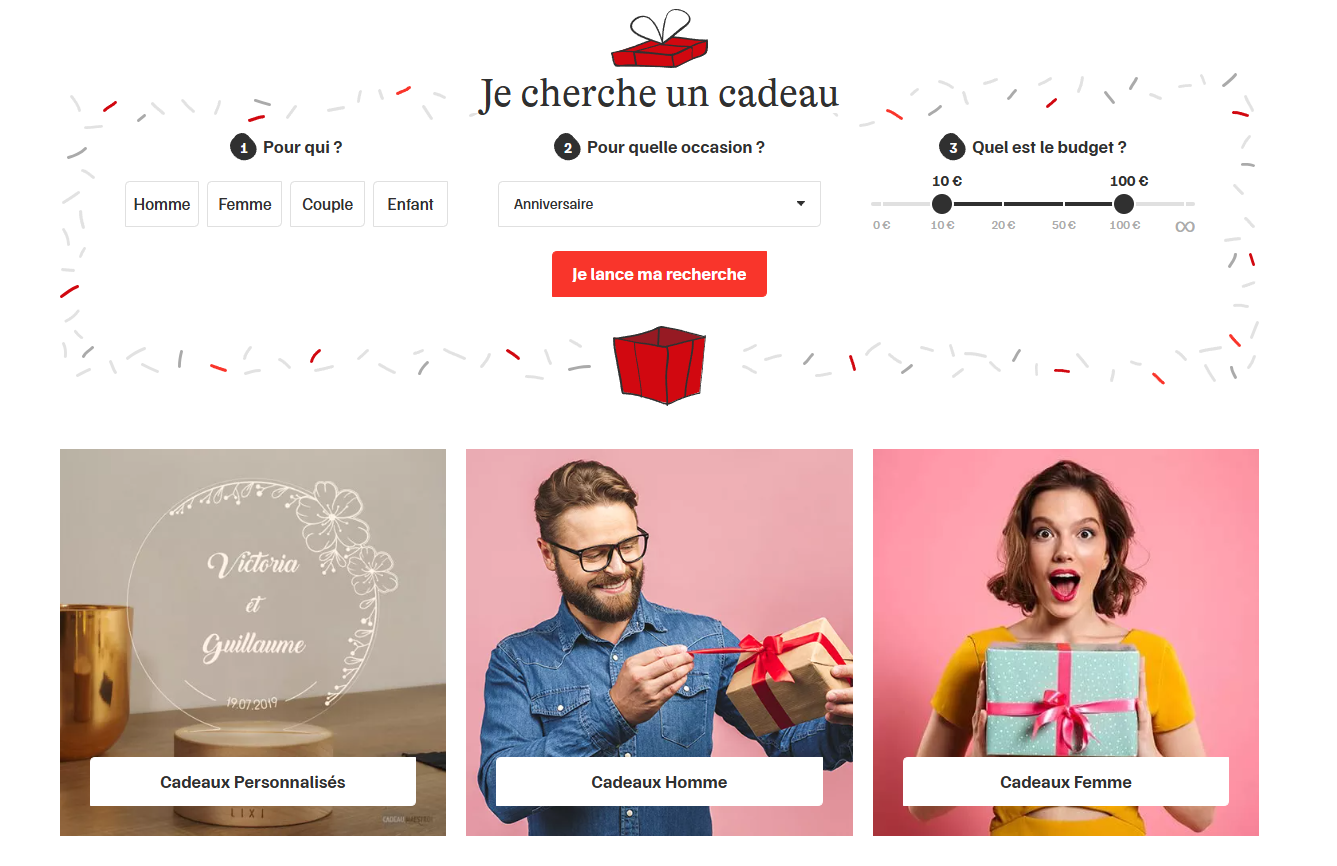Open the Cadeaux Homme category
Screen dimensions: 1337x866
(659, 782)
